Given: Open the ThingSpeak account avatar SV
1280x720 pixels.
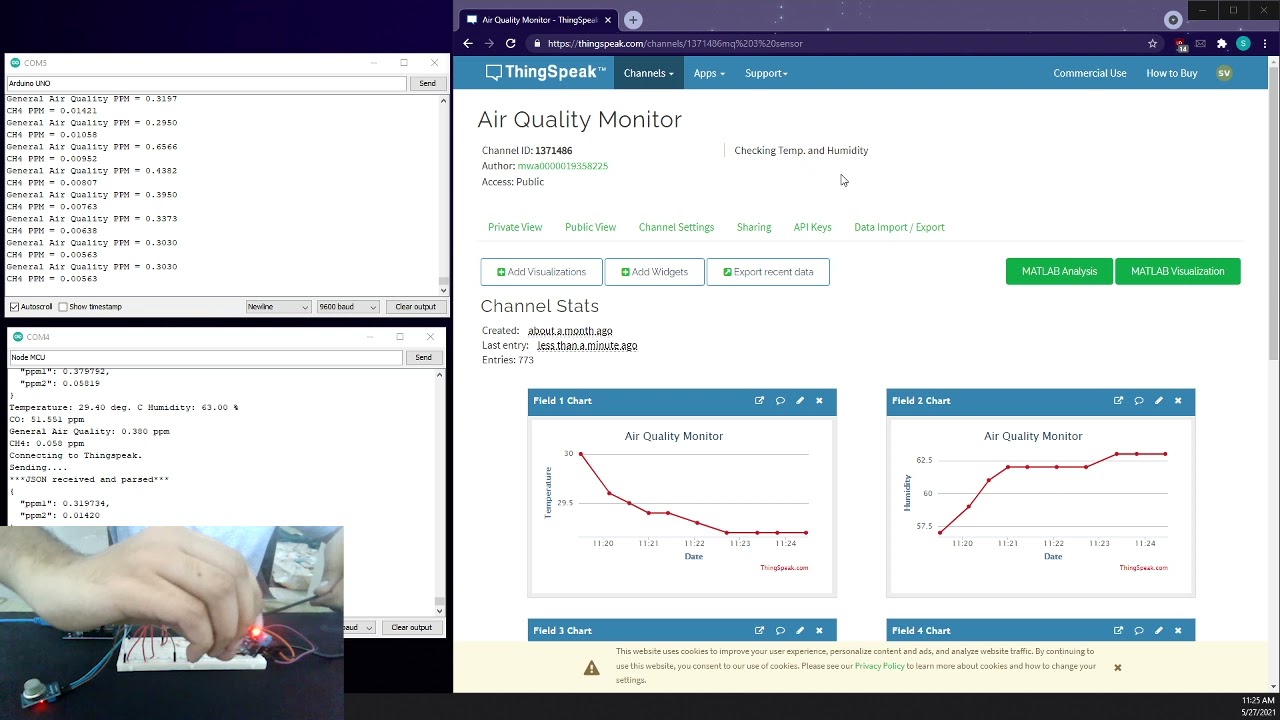Looking at the screenshot, I should pyautogui.click(x=1224, y=73).
